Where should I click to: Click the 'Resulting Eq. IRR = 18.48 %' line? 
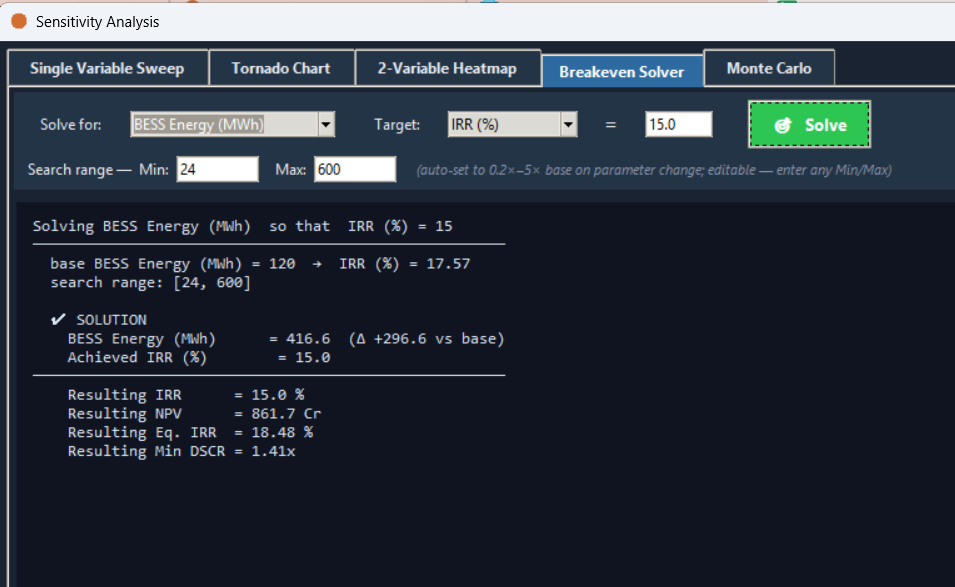coord(190,432)
